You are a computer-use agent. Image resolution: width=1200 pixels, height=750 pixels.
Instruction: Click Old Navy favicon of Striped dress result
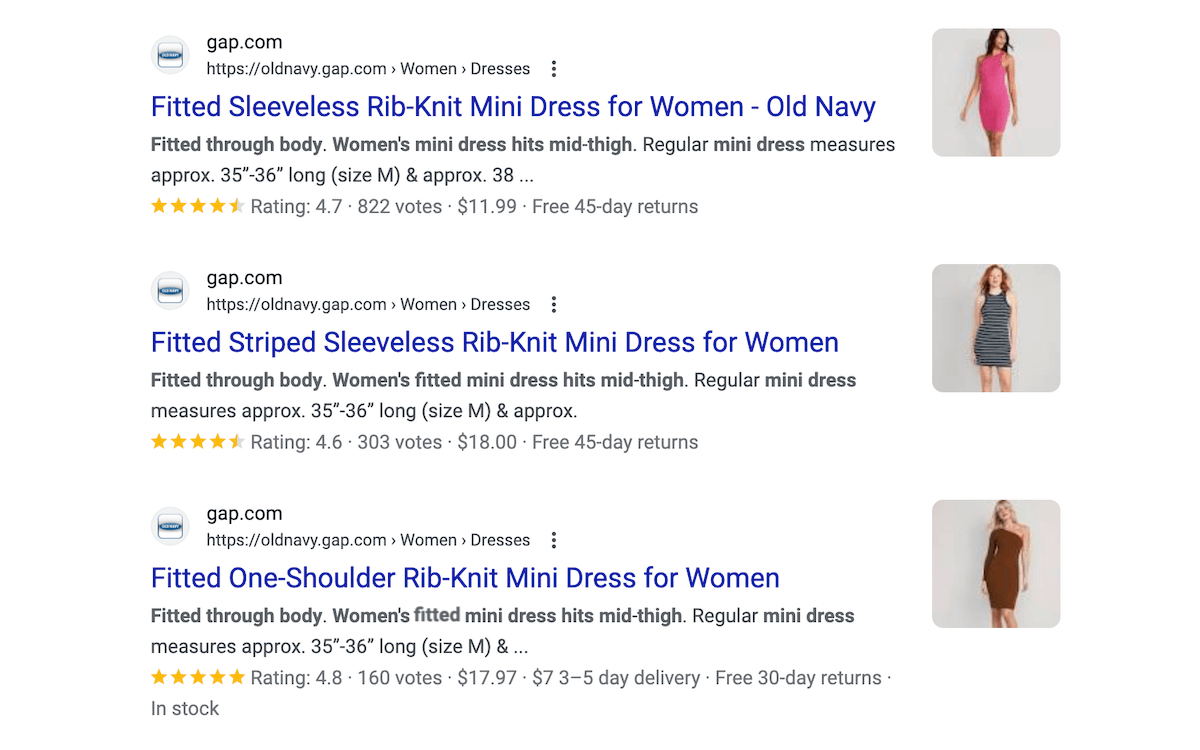pos(170,291)
